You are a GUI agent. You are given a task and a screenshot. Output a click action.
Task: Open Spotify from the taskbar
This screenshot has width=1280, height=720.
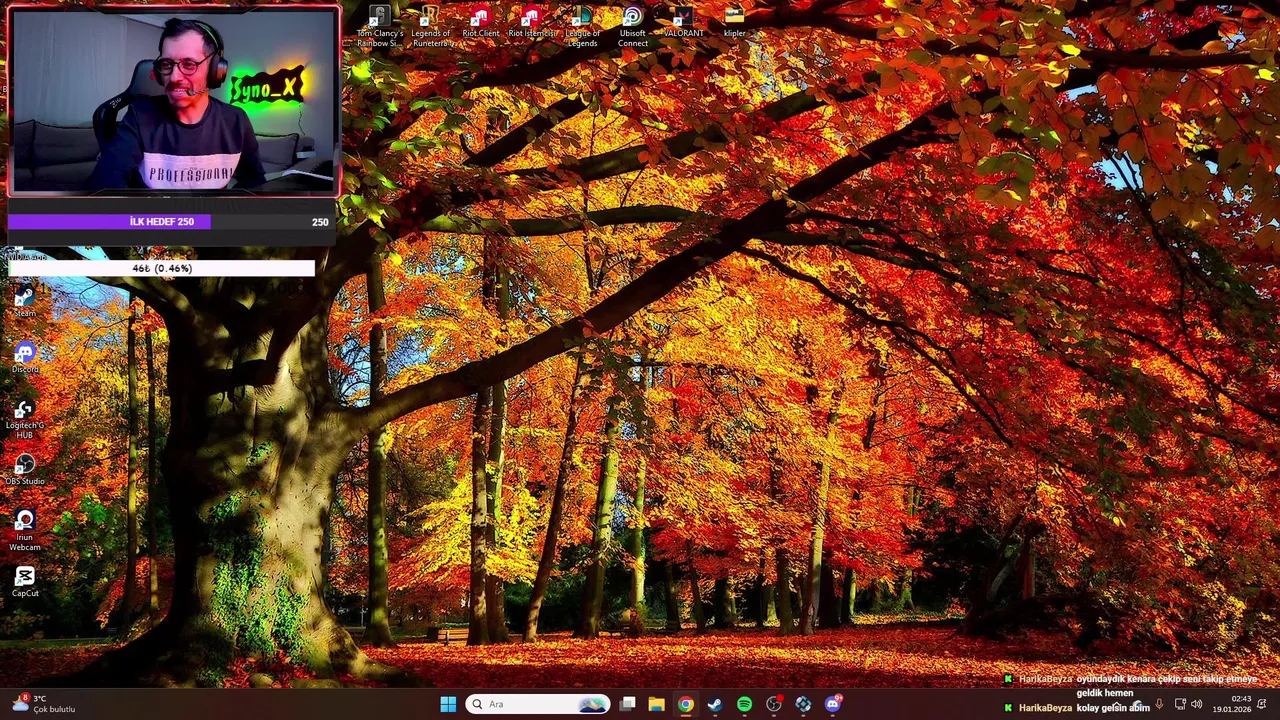[x=744, y=704]
